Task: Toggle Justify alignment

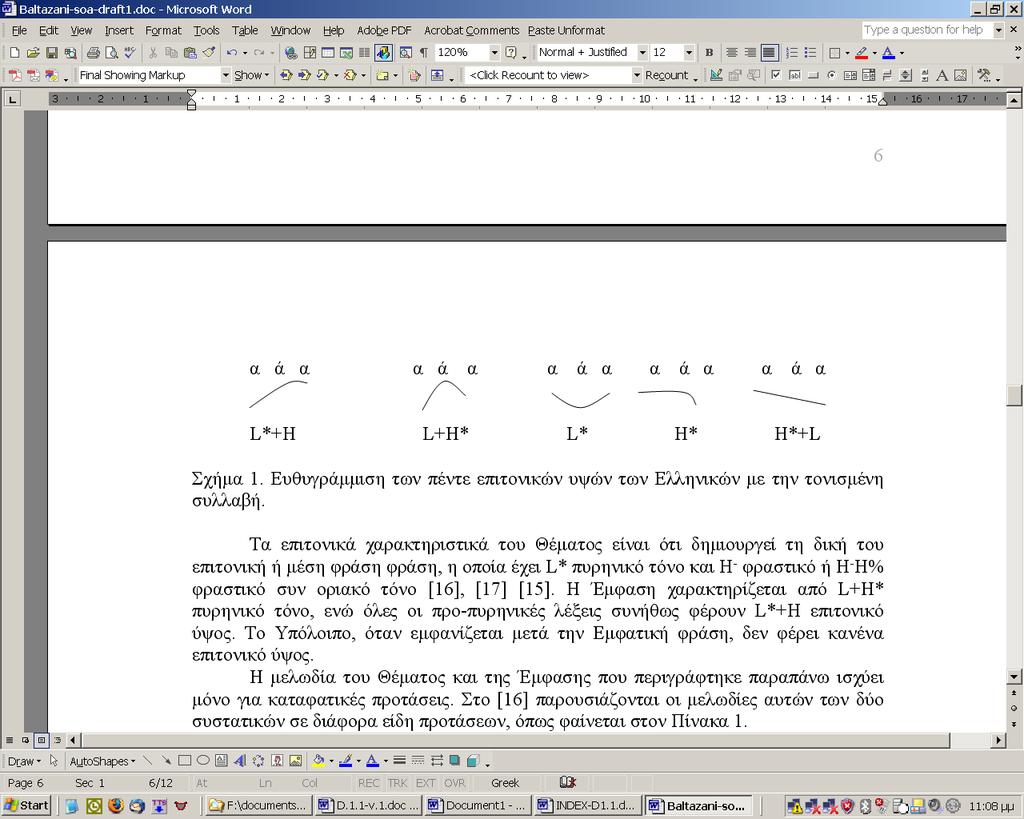Action: point(769,53)
